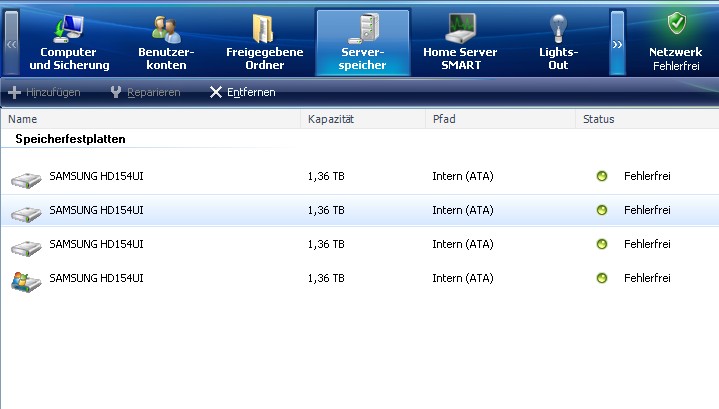
Task: Click the third row's Fehlerfrei status text
Action: [647, 244]
